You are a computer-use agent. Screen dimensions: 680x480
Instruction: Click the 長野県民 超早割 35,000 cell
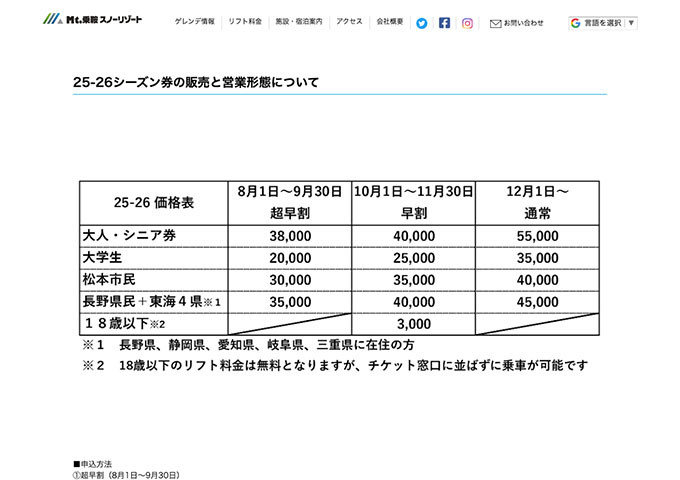[290, 302]
